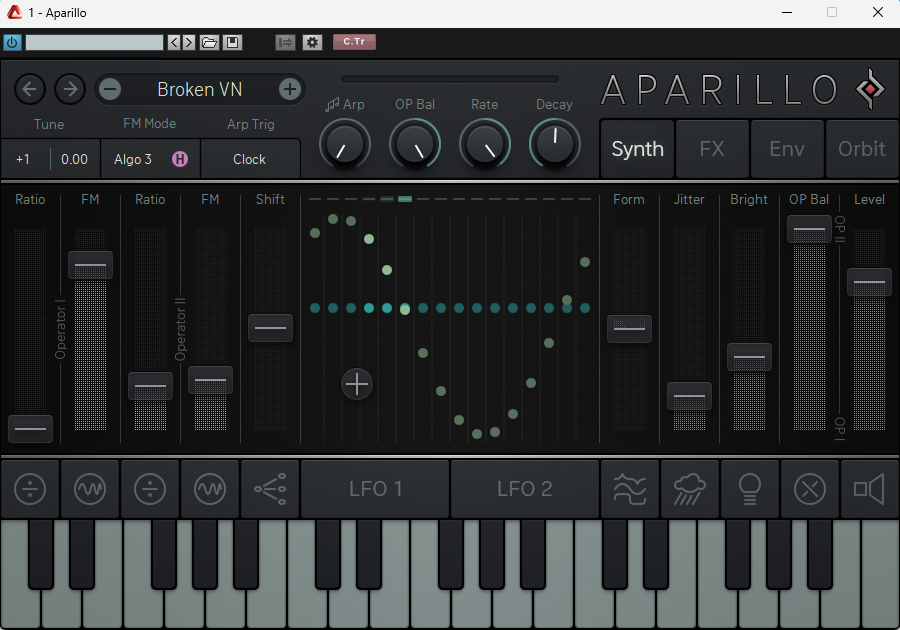
Task: Click the fine tune value 0.00
Action: tap(75, 159)
